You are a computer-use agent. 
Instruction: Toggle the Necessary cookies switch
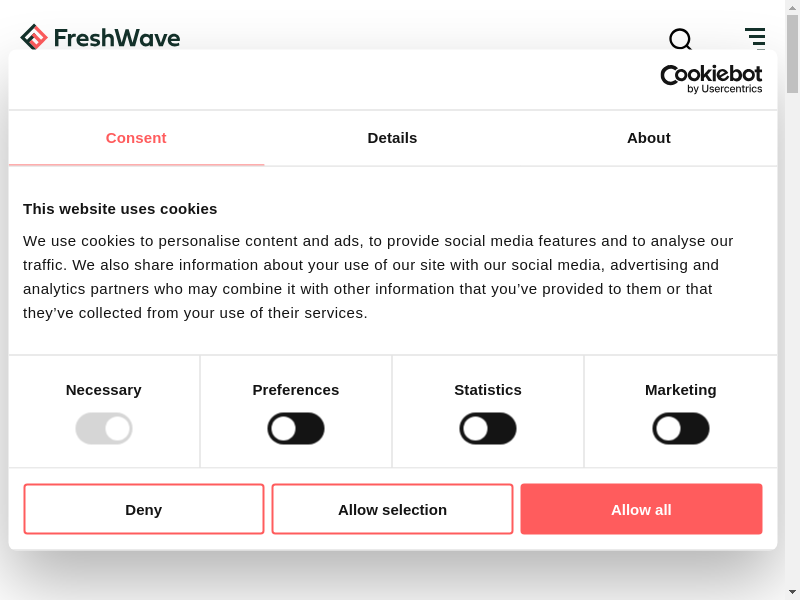(x=104, y=429)
